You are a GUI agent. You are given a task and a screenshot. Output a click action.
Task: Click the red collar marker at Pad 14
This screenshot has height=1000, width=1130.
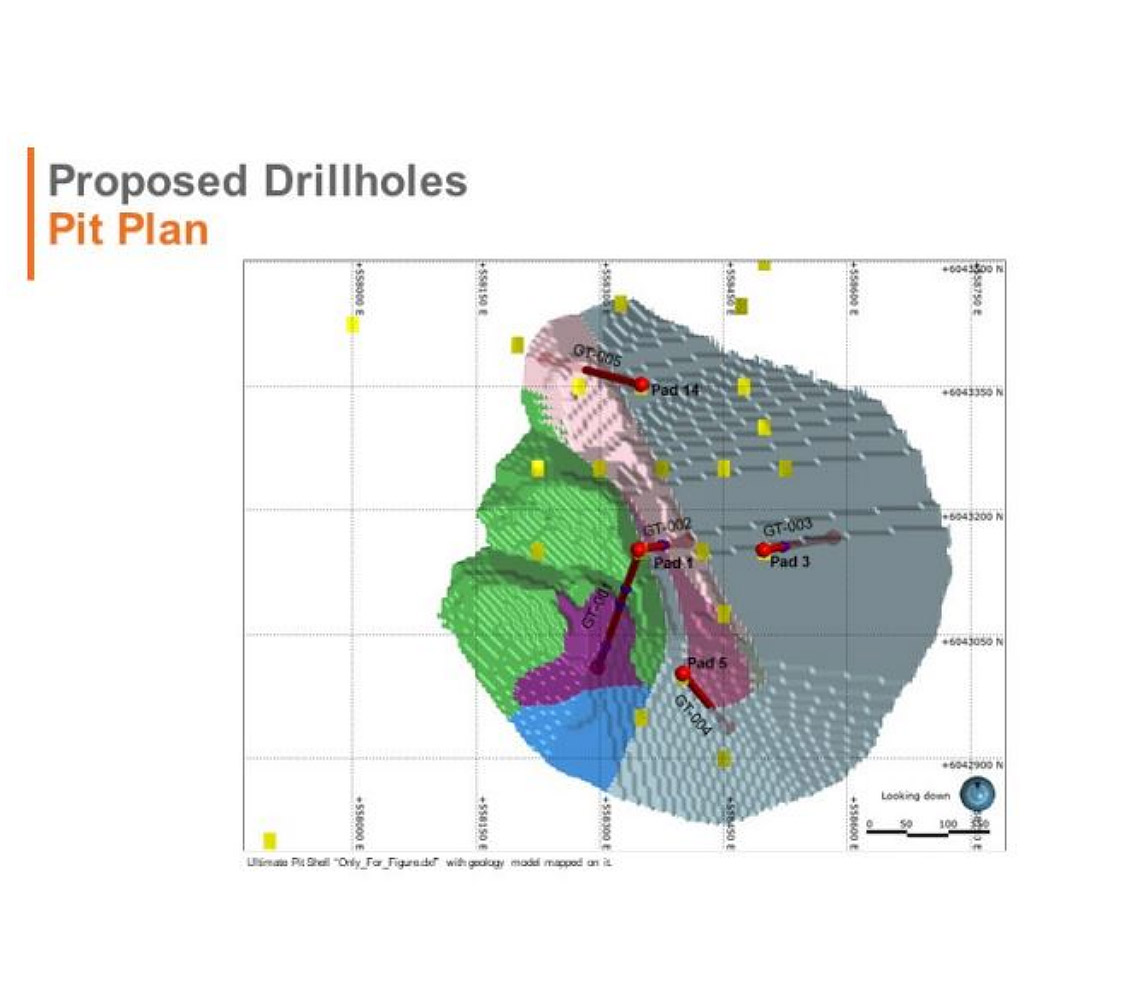642,384
